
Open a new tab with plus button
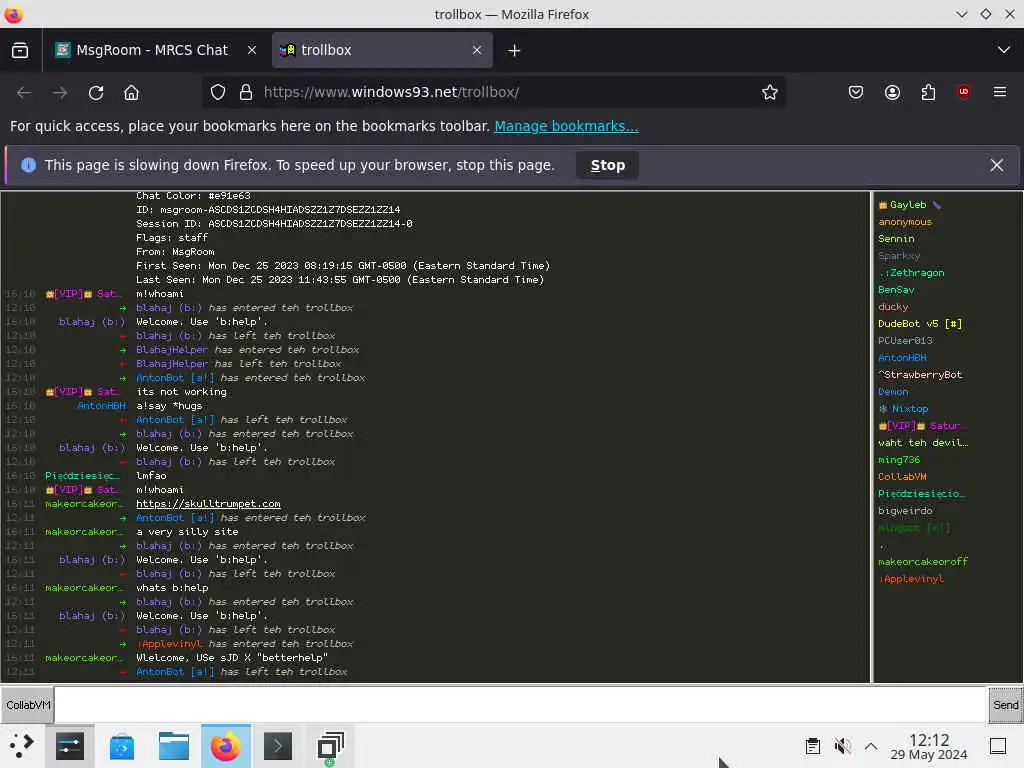[514, 50]
